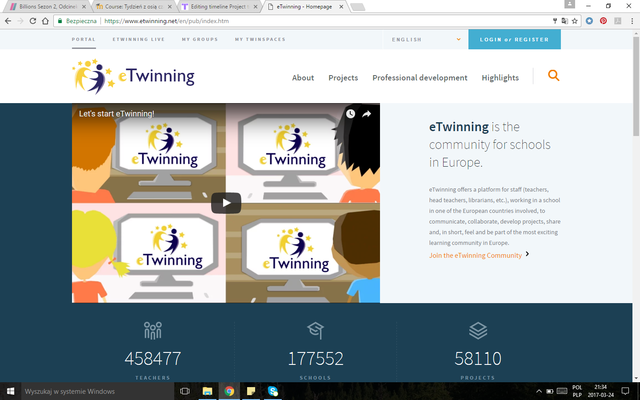Open Task View in taskbar
Viewport: 640px width, 400px height.
(x=184, y=391)
